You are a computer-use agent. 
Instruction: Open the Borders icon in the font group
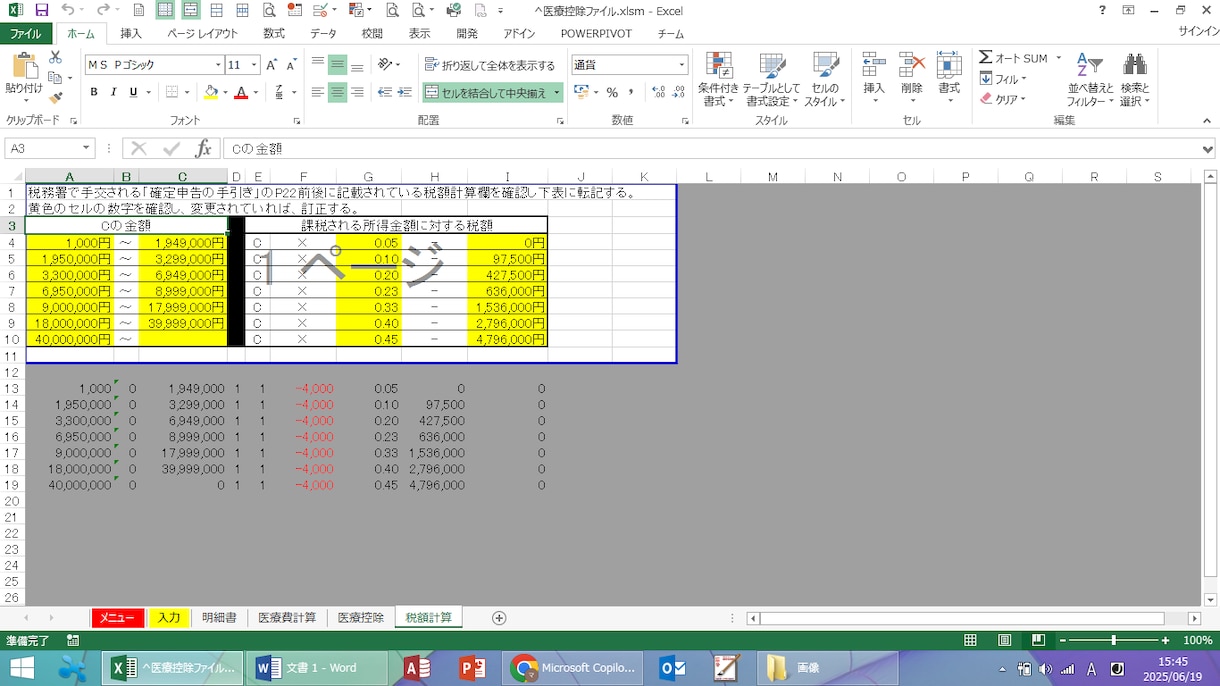tap(172, 92)
